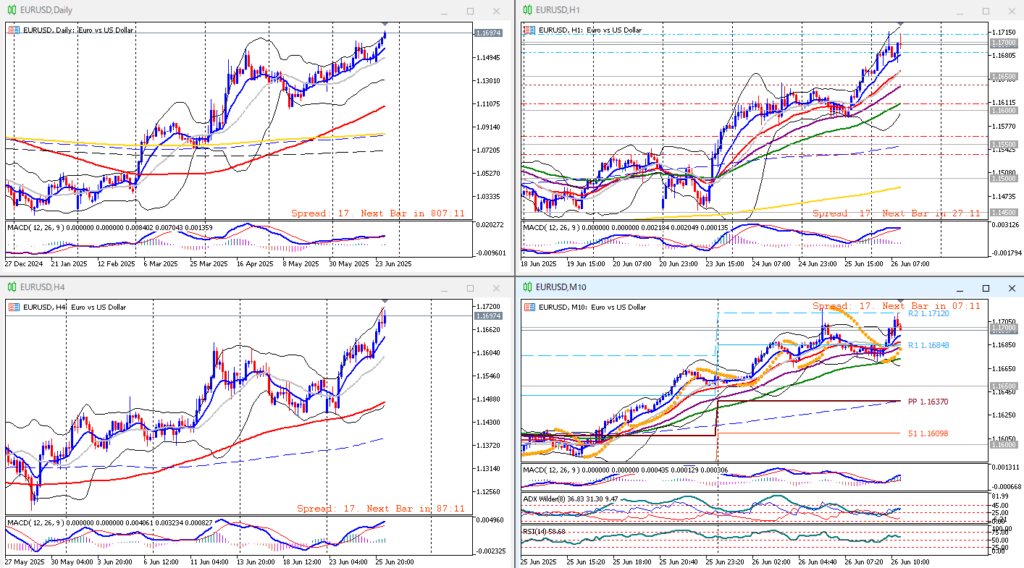The height and width of the screenshot is (568, 1024).
Task: Maximize the EURUSD,H4 chart window
Action: (x=470, y=288)
